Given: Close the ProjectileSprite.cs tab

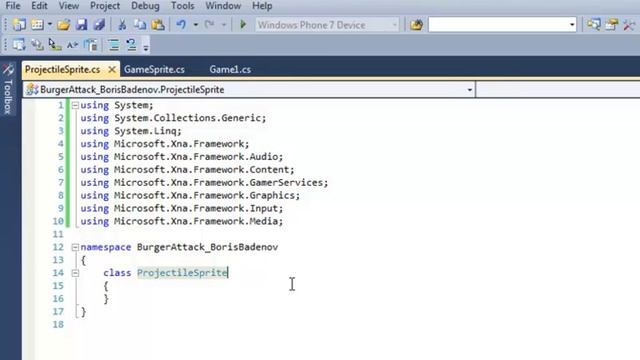Looking at the screenshot, I should (112, 70).
